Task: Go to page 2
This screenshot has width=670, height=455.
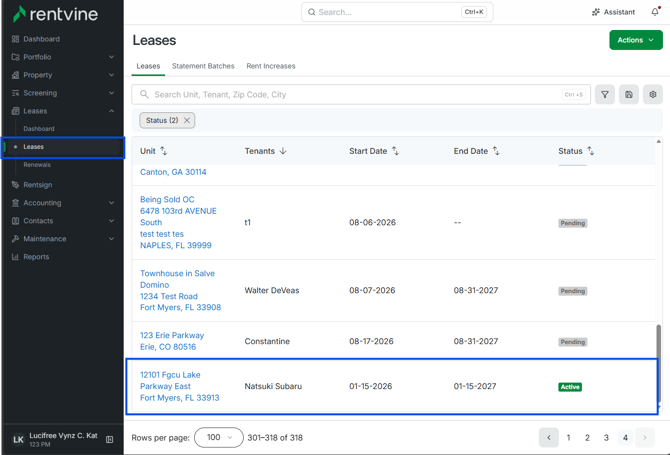Action: (588, 437)
